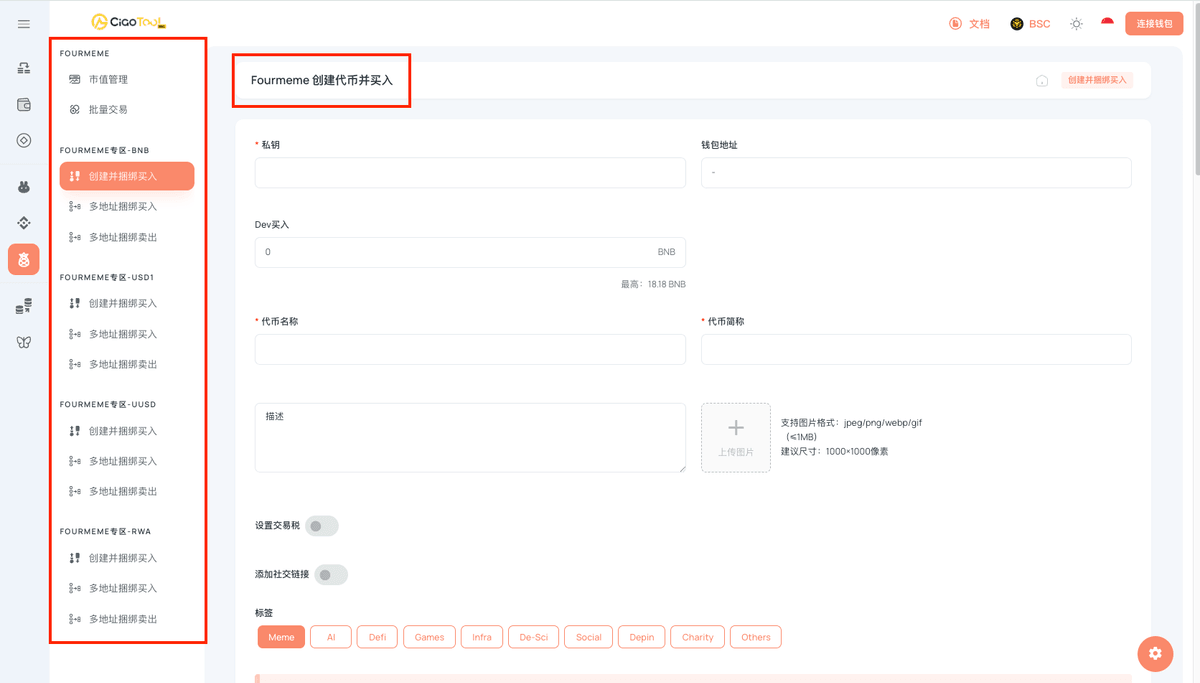Screen dimensions: 1200x683
Task: Click the plus icon to upload image
Action: [736, 428]
